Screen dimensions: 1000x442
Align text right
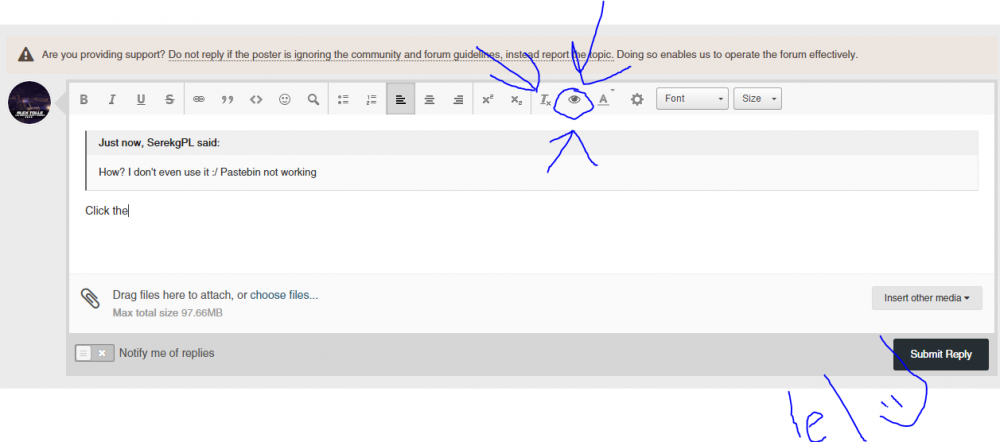point(458,99)
